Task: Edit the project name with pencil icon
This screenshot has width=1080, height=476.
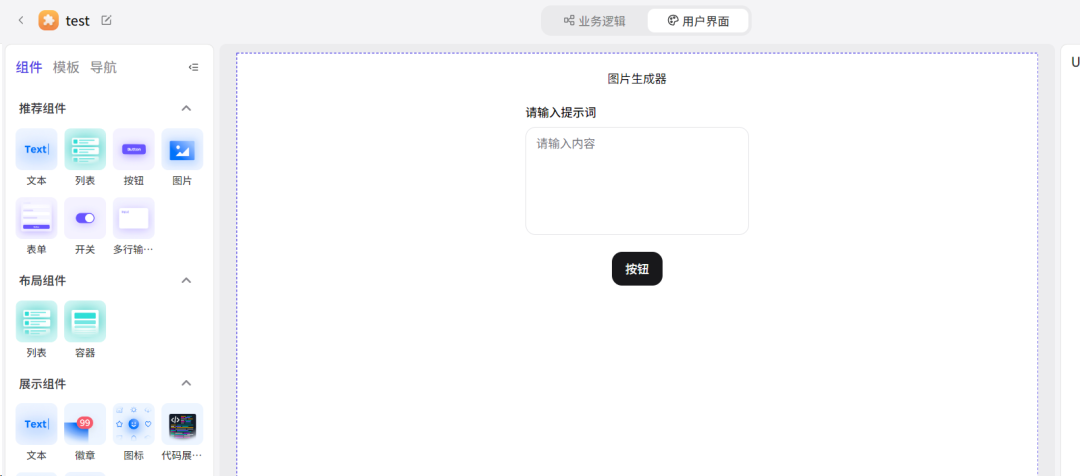Action: tap(106, 21)
